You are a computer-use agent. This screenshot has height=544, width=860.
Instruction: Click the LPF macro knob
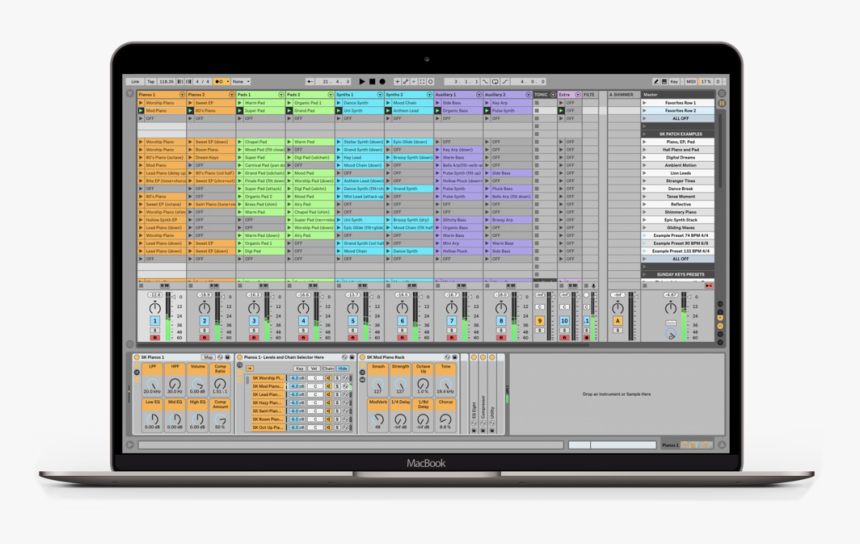(x=152, y=383)
